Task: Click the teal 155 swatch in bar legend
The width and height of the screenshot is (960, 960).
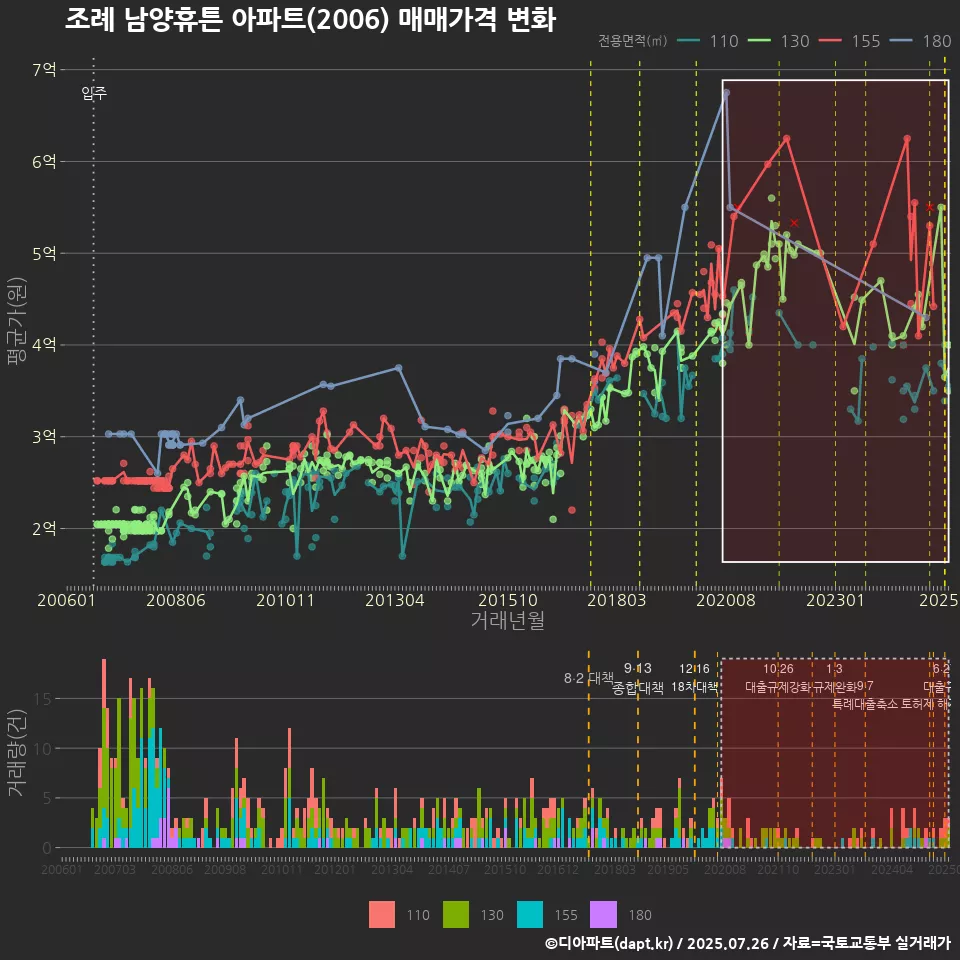Action: click(x=530, y=915)
